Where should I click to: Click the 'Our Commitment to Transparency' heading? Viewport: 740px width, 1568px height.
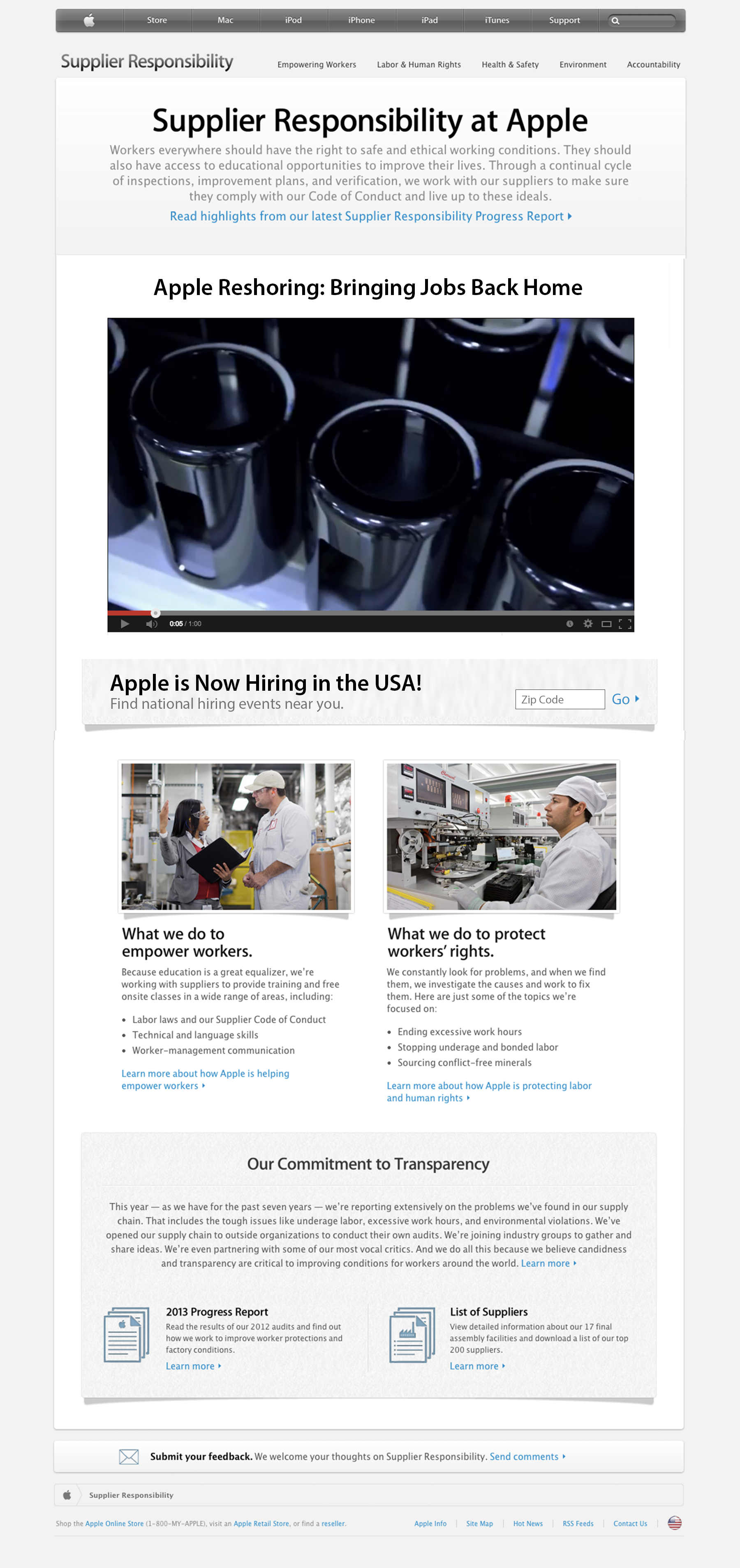(x=368, y=1164)
